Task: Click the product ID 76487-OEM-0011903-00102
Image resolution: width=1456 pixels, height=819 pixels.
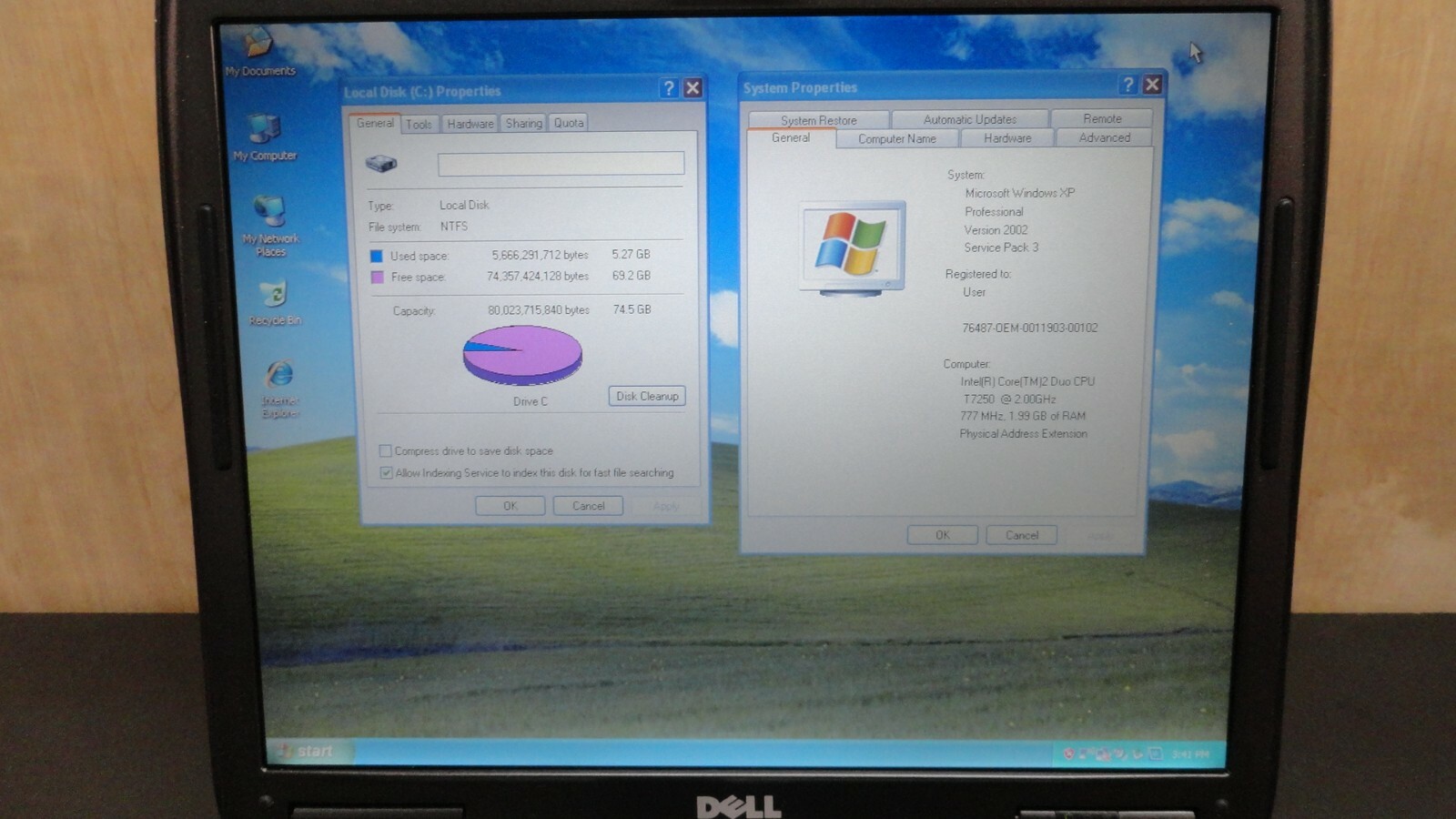Action: [x=1029, y=328]
